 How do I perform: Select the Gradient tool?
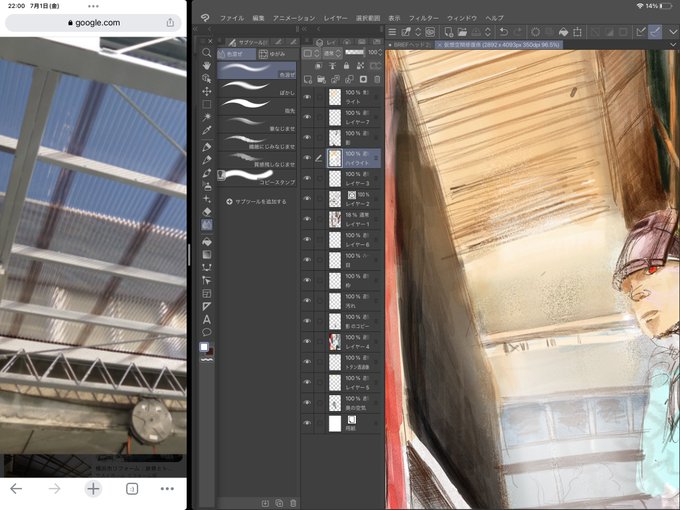(x=206, y=255)
